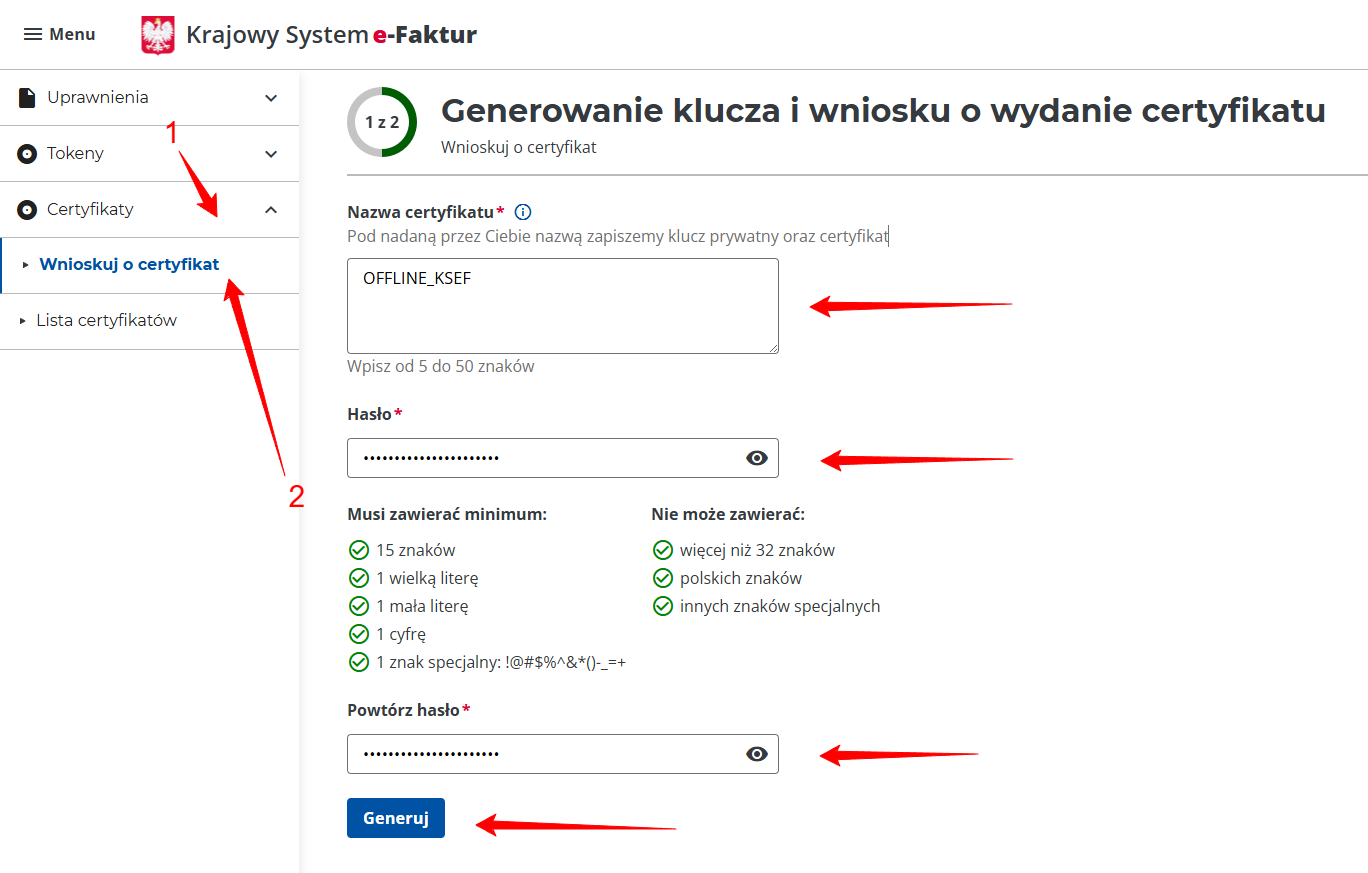Click the hint text Wpisz od 5 do 50 znaków
This screenshot has height=873, width=1368.
(x=441, y=366)
